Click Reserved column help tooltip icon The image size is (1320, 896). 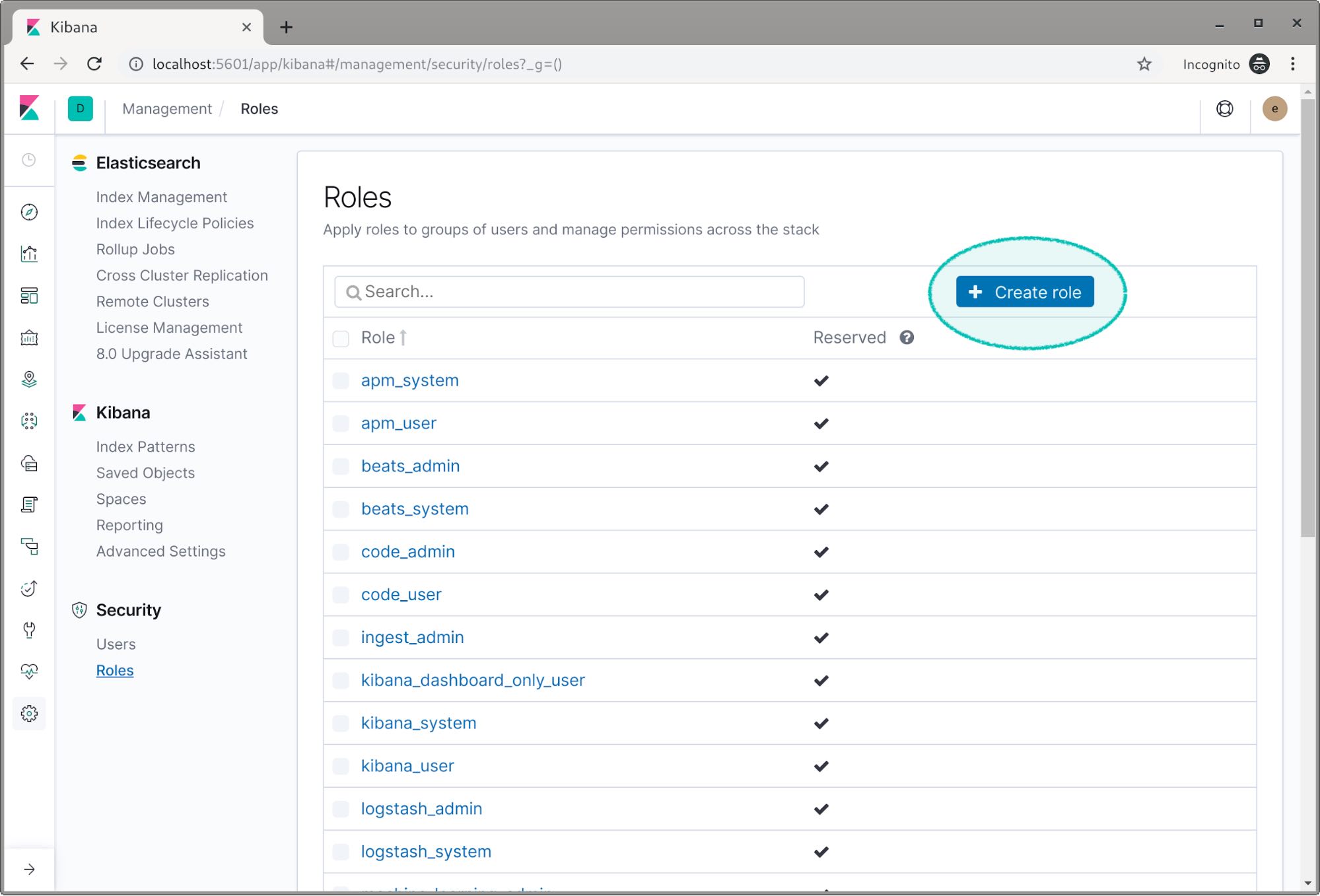tap(906, 337)
